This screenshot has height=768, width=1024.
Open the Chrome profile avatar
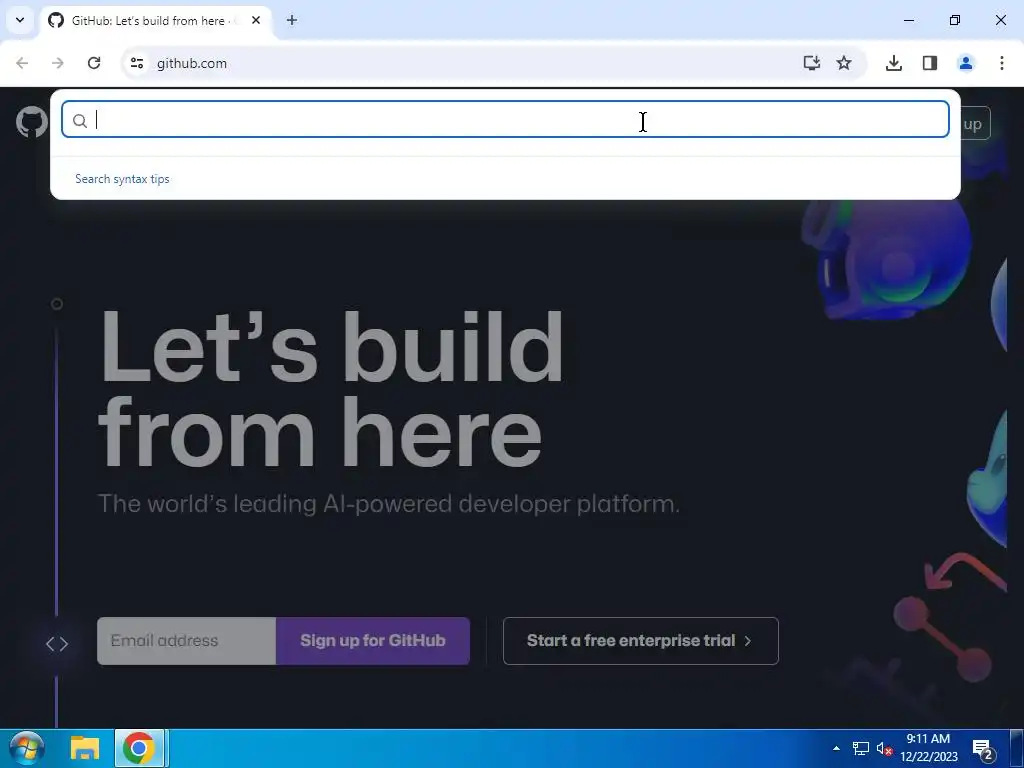click(966, 63)
